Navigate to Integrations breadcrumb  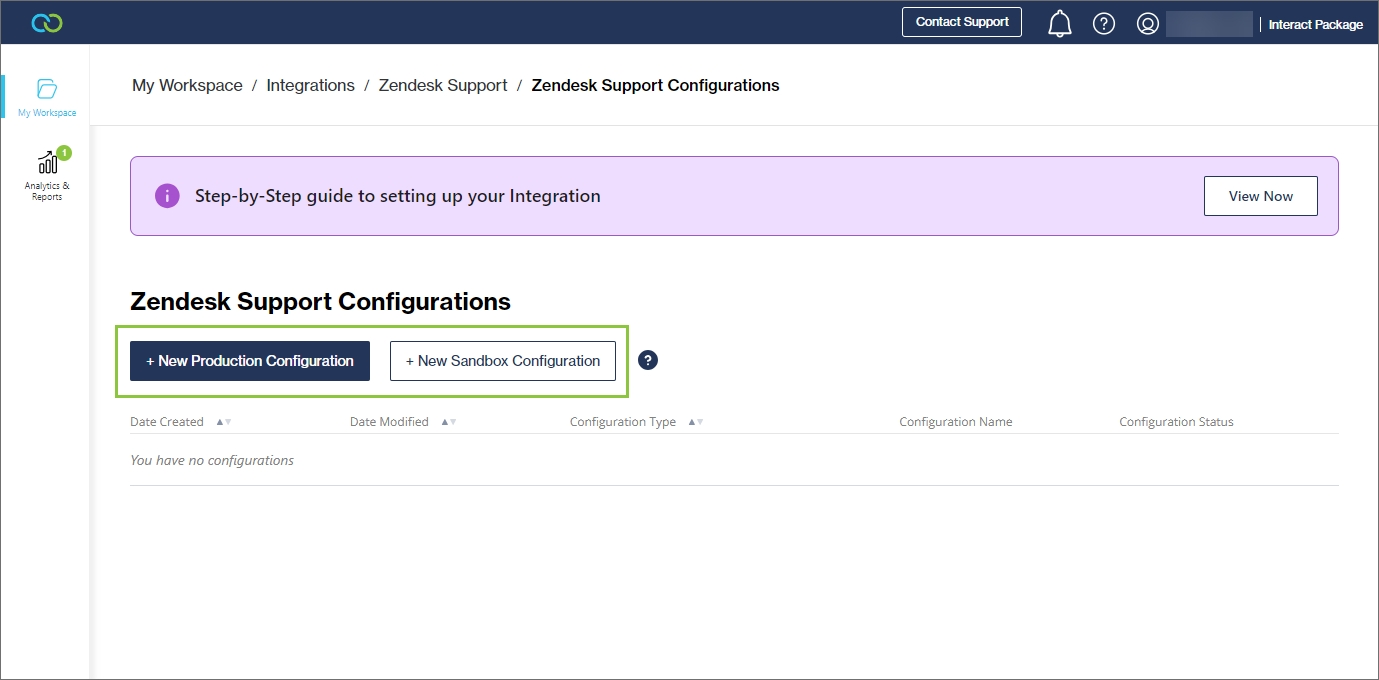(310, 86)
